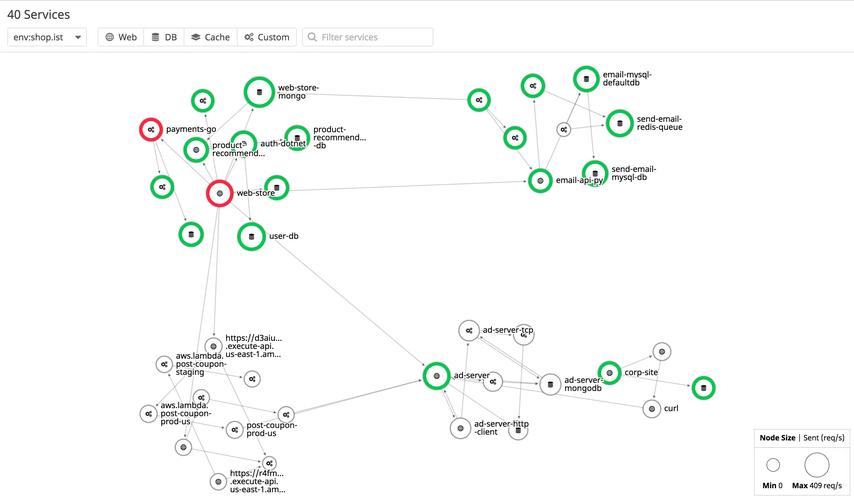The width and height of the screenshot is (854, 500).
Task: Open the web-store-mongo node
Action: point(260,92)
